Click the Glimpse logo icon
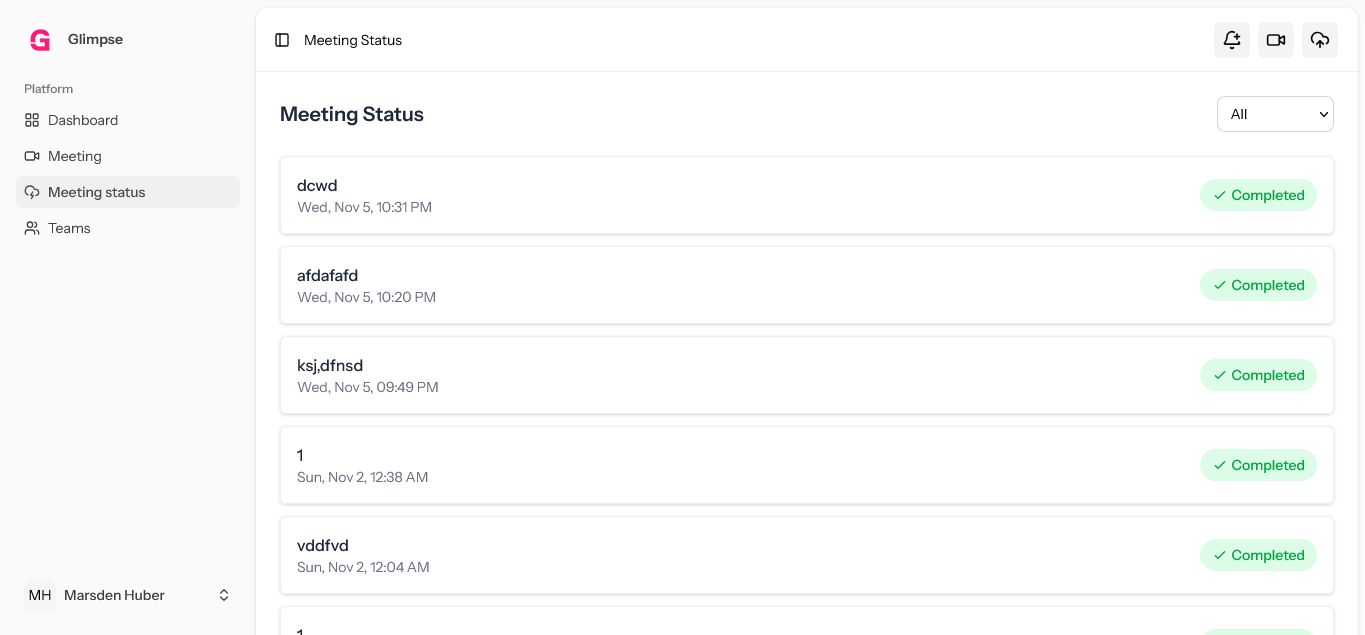The height and width of the screenshot is (635, 1365). tap(40, 40)
